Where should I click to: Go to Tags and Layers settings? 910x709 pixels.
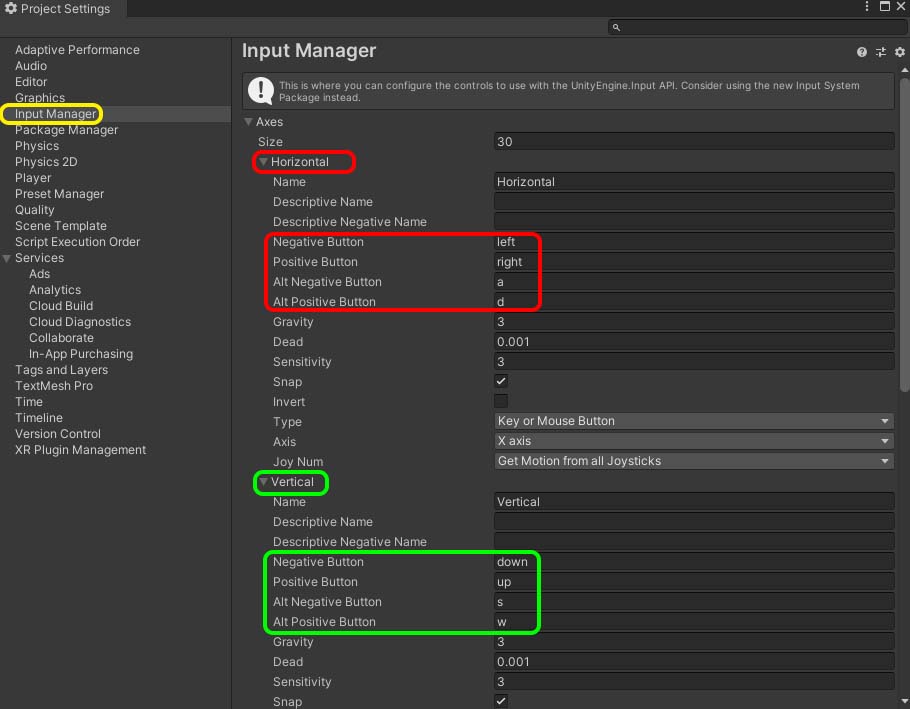coord(61,370)
